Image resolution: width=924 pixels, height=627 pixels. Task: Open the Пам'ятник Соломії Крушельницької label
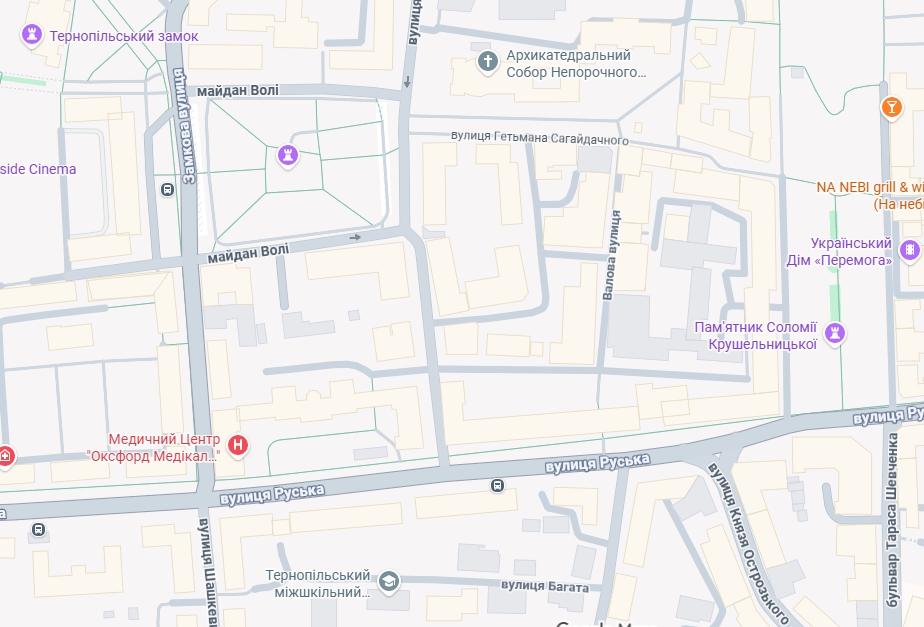pos(755,335)
